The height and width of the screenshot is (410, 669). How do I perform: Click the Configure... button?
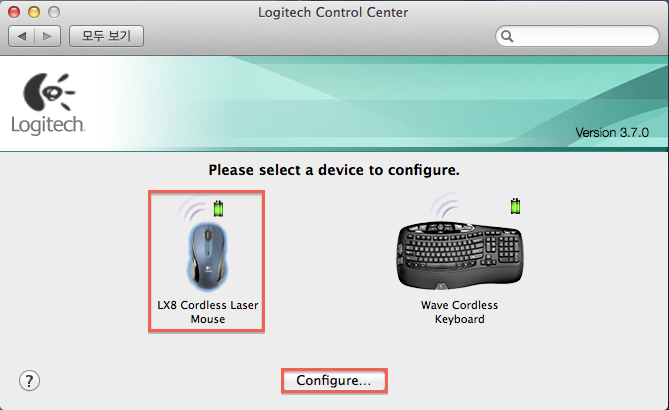click(x=334, y=381)
